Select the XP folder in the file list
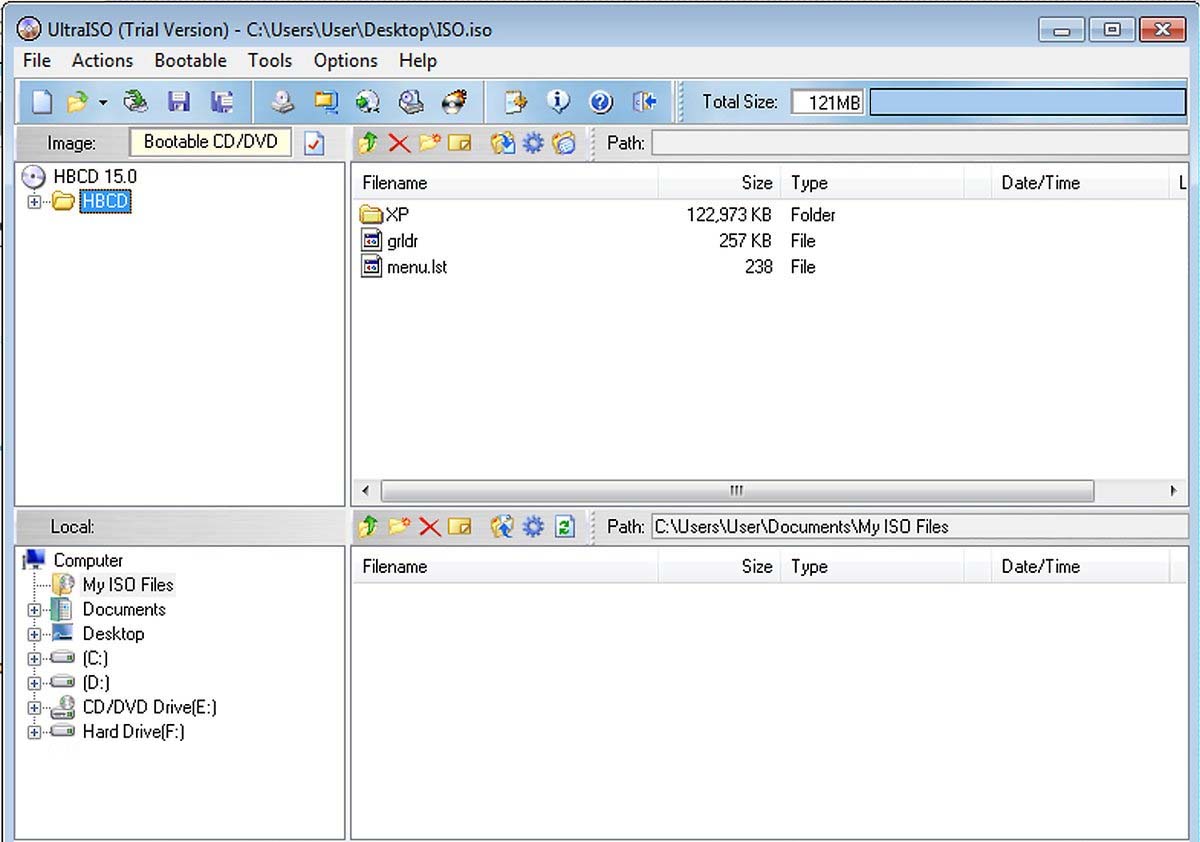Image resolution: width=1200 pixels, height=842 pixels. (397, 215)
